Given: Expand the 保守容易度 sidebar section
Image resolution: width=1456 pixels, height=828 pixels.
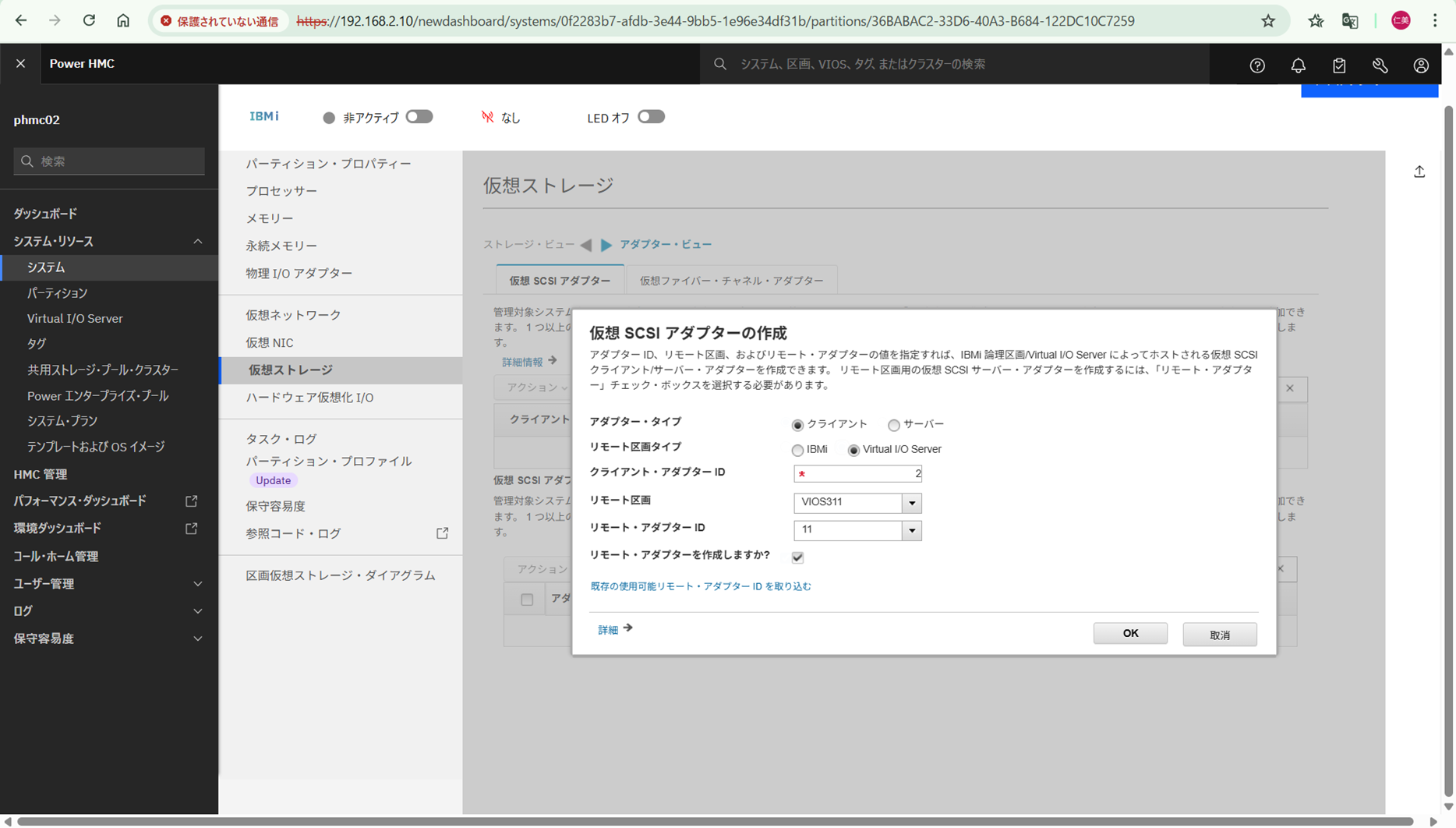Looking at the screenshot, I should (198, 639).
